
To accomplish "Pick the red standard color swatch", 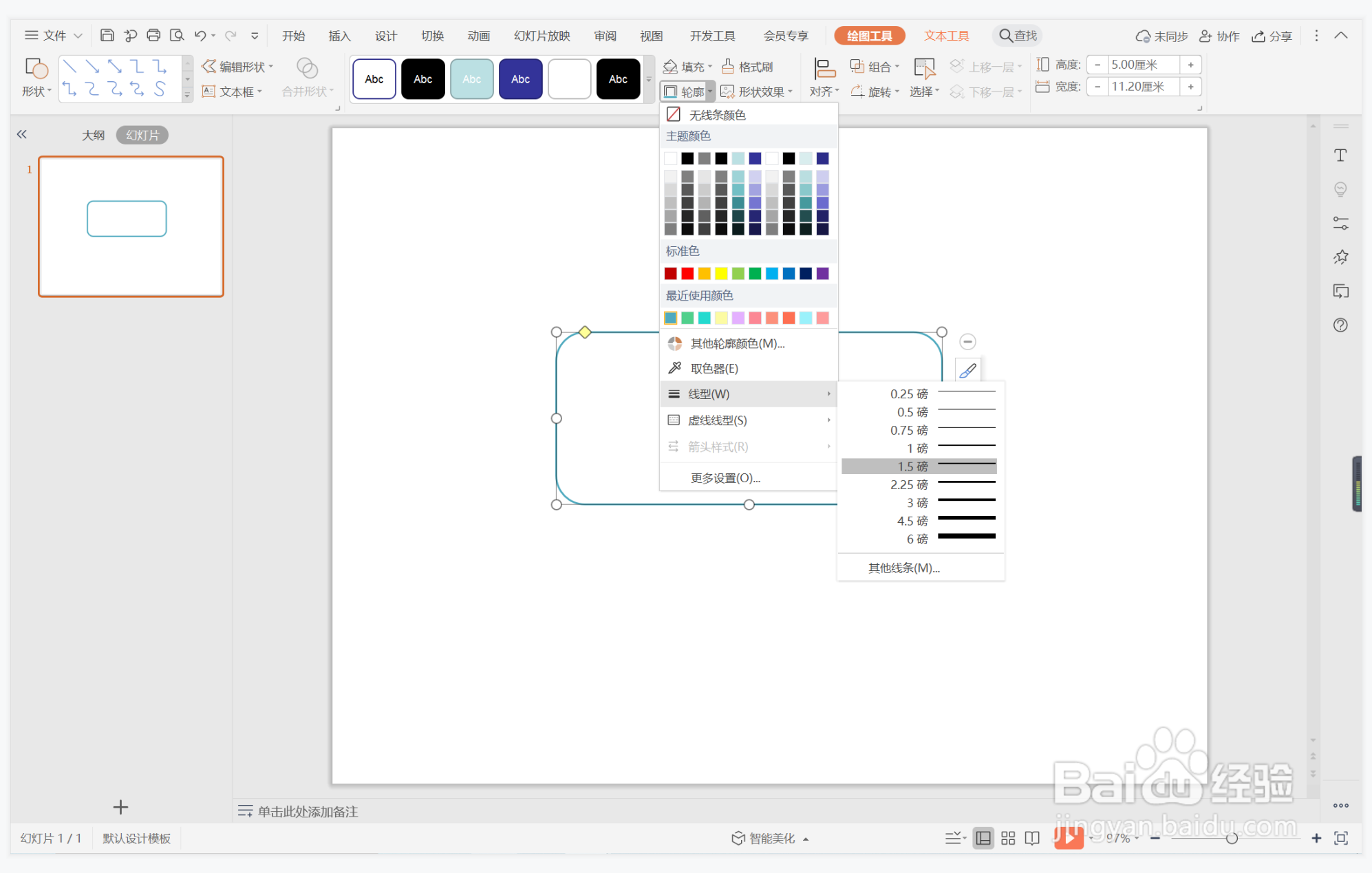I will click(x=687, y=274).
